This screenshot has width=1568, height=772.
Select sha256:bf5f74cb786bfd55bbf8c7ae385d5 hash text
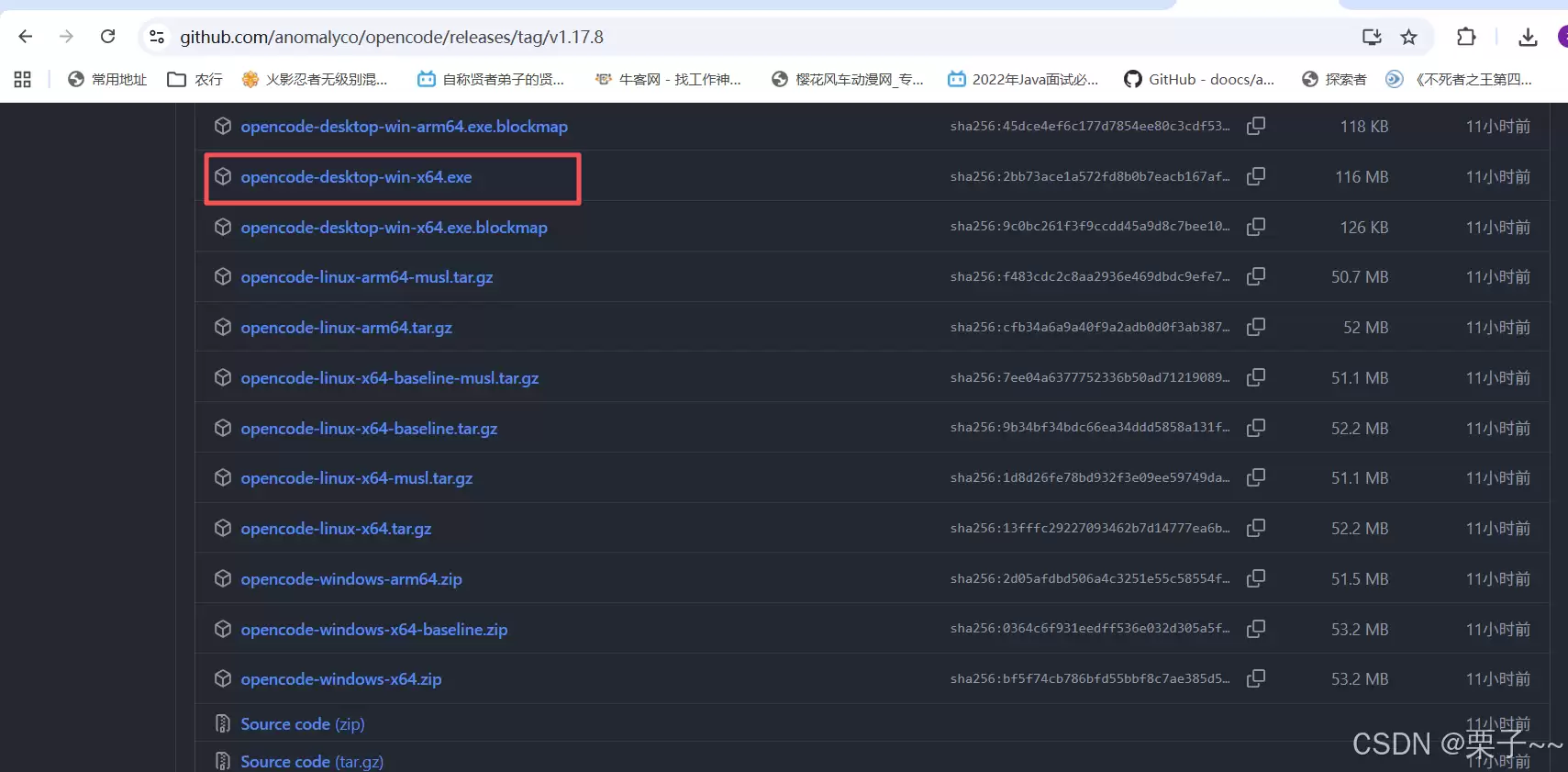coord(1090,678)
